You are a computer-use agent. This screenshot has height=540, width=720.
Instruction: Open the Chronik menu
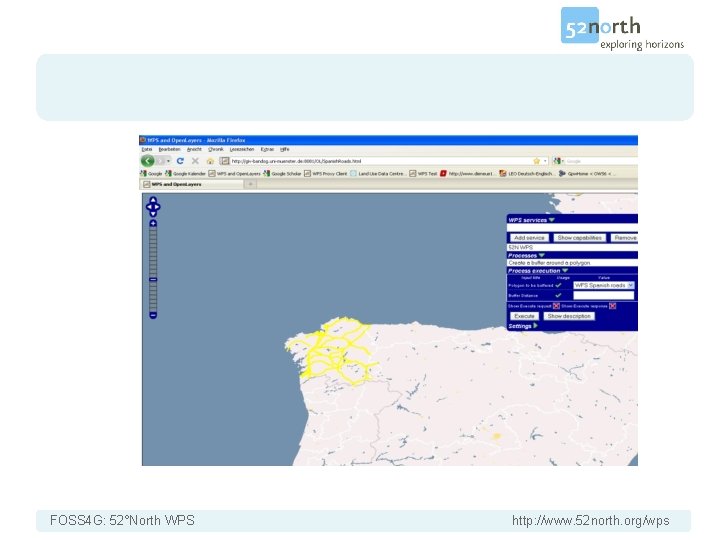(x=216, y=149)
